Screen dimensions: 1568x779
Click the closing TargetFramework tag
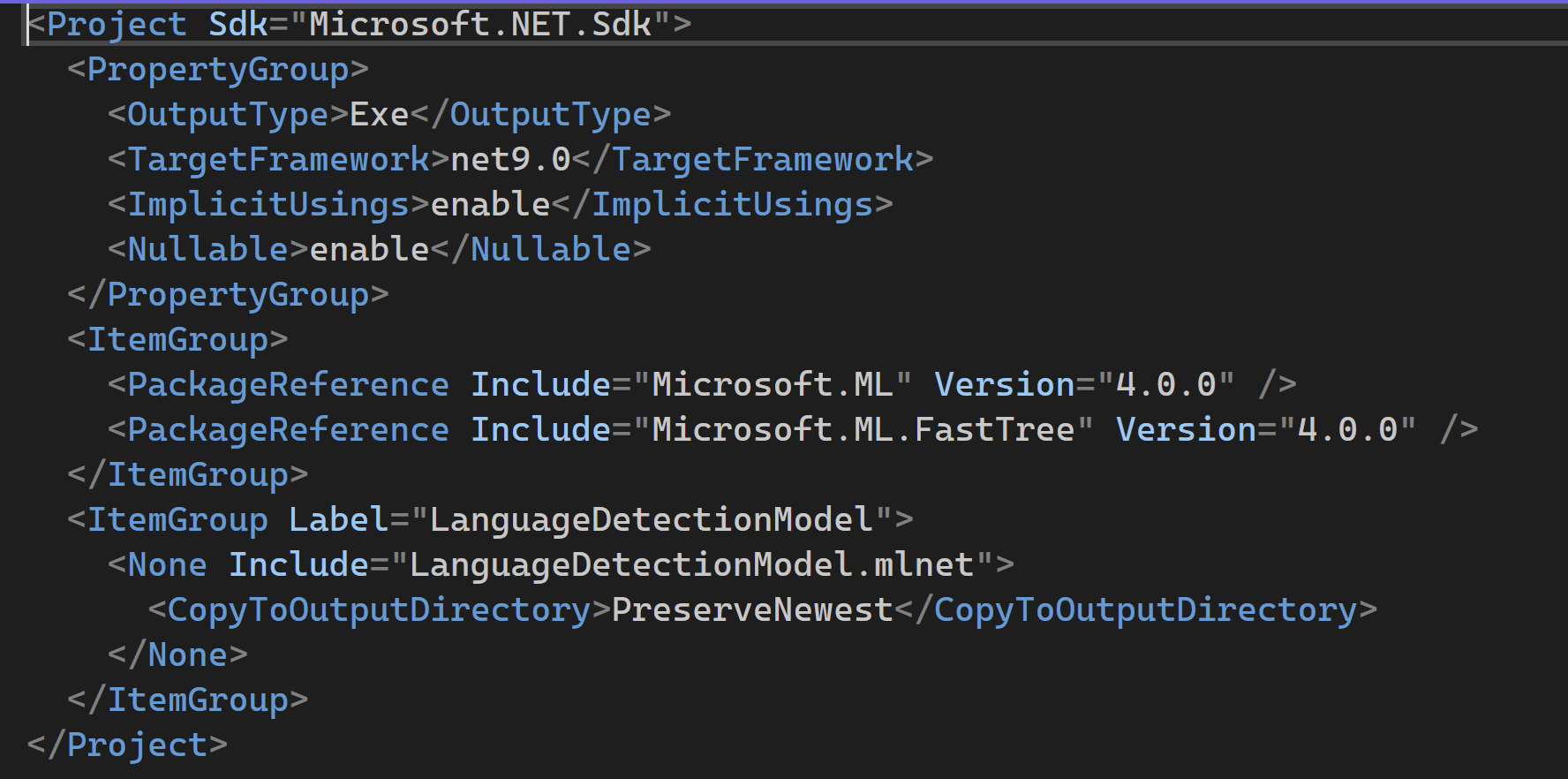tap(753, 159)
